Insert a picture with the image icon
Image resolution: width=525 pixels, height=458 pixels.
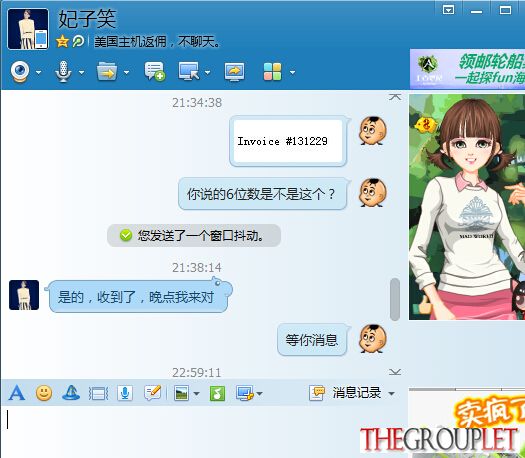point(181,393)
